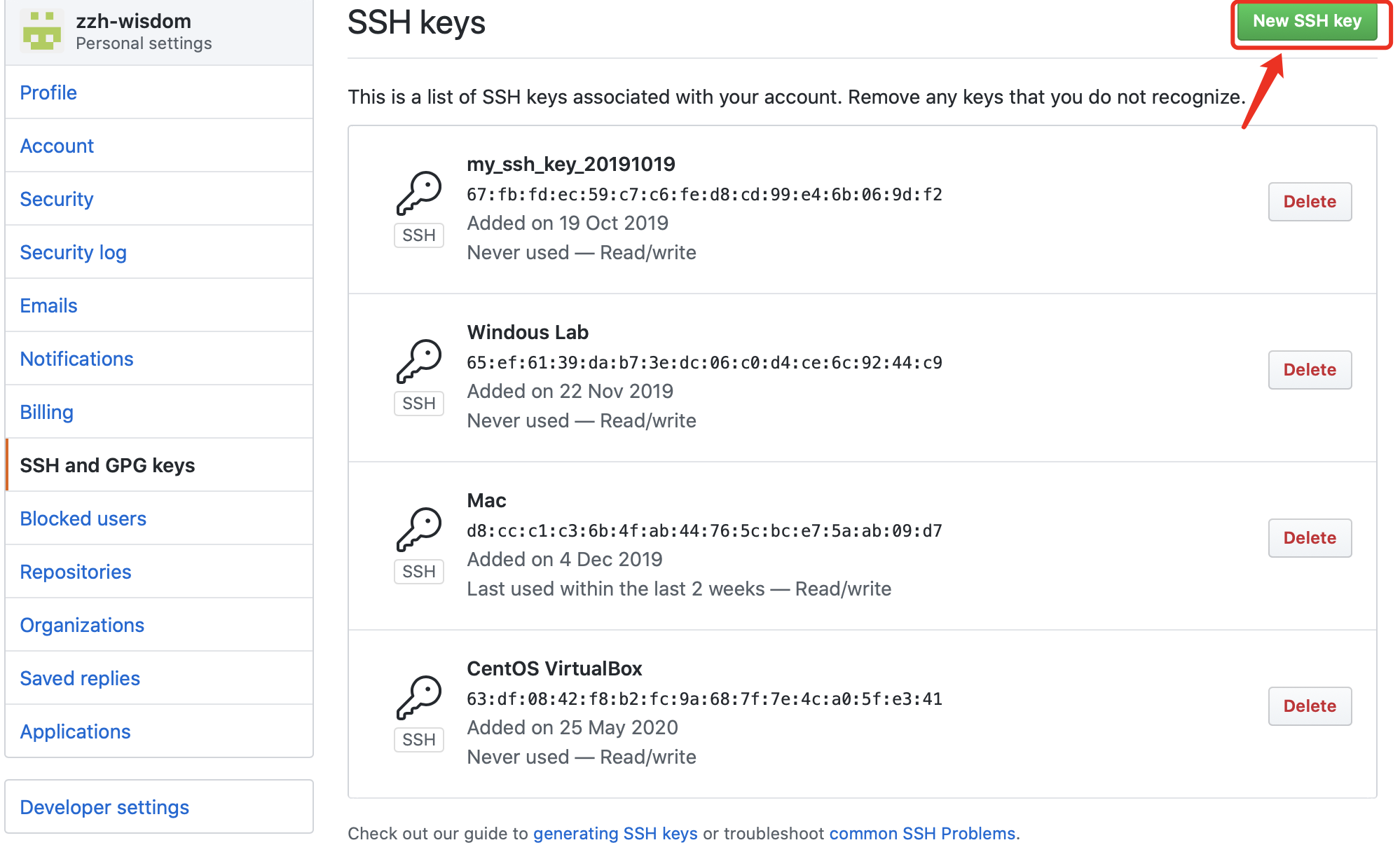Screen dimensions: 1400x866
Task: Click the my_ssh_key_20191019 key title
Action: pos(571,164)
